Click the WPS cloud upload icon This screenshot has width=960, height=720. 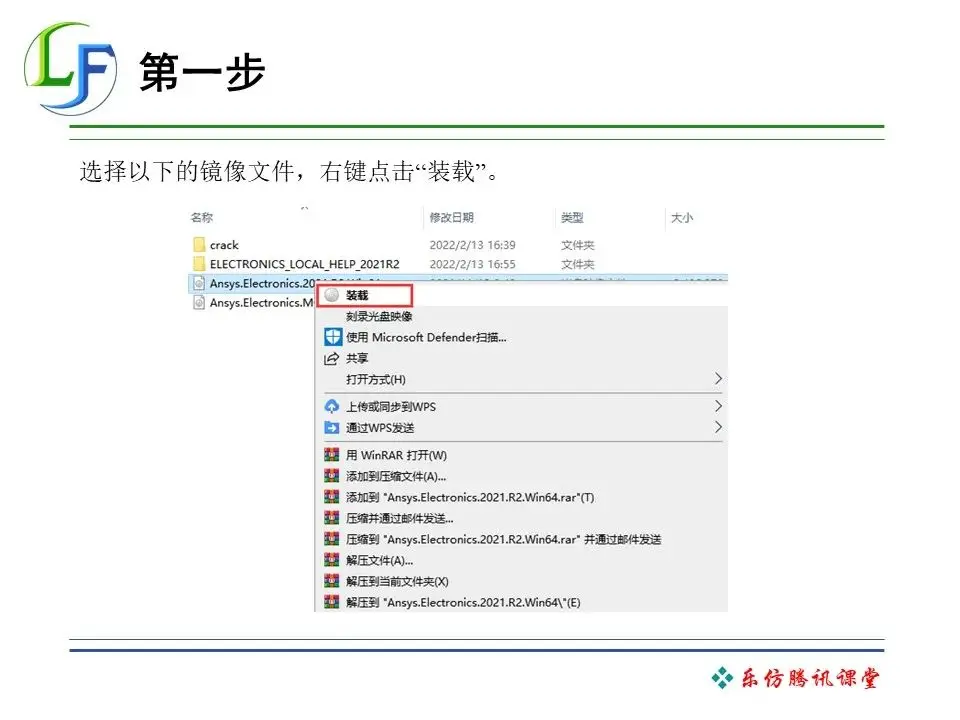pos(331,407)
